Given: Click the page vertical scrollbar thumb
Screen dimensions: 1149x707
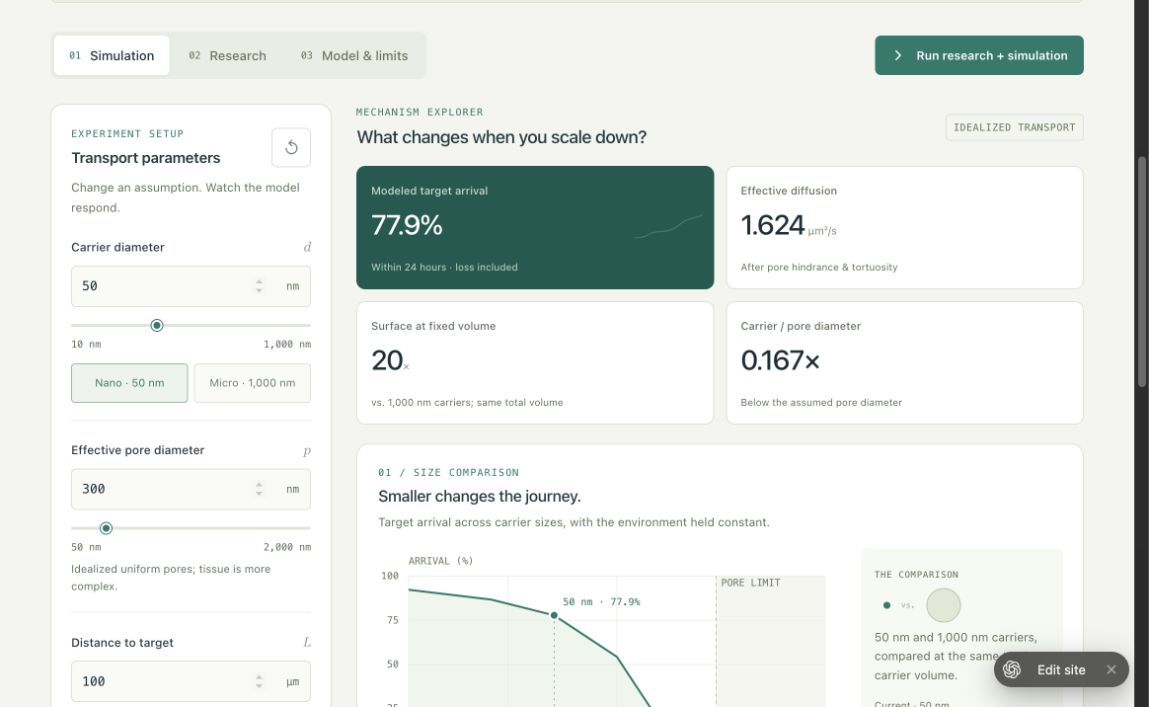Looking at the screenshot, I should click(1141, 272).
